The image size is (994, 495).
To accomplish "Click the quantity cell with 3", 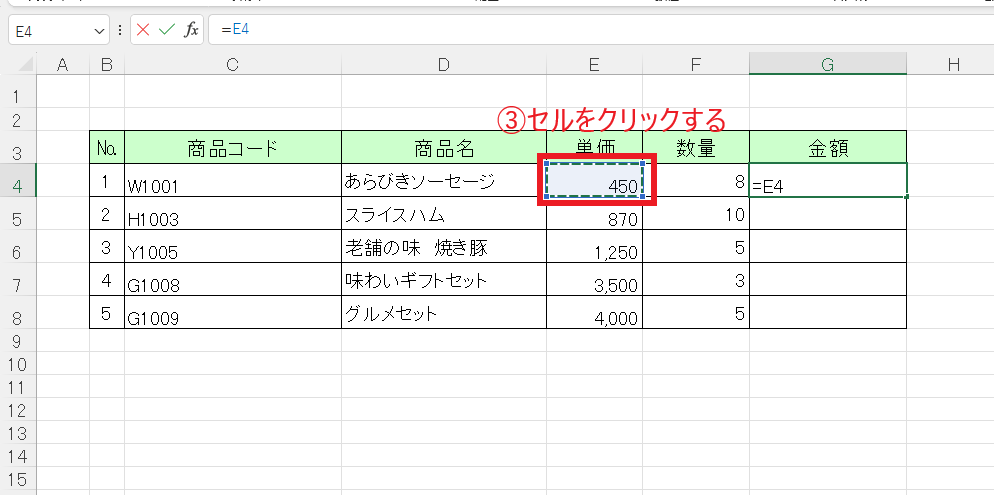I will click(x=696, y=279).
